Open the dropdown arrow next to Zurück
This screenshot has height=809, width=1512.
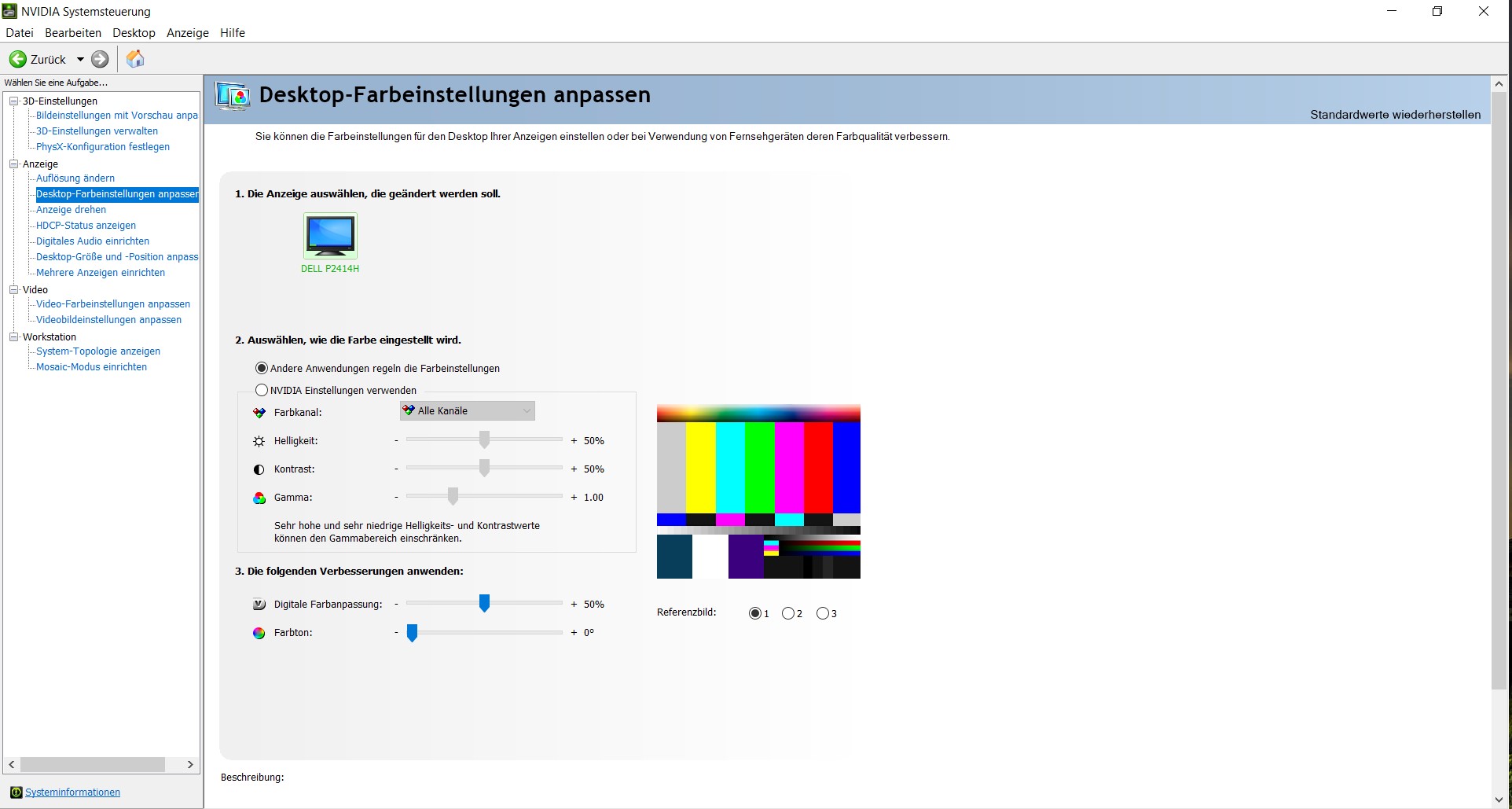pyautogui.click(x=80, y=59)
